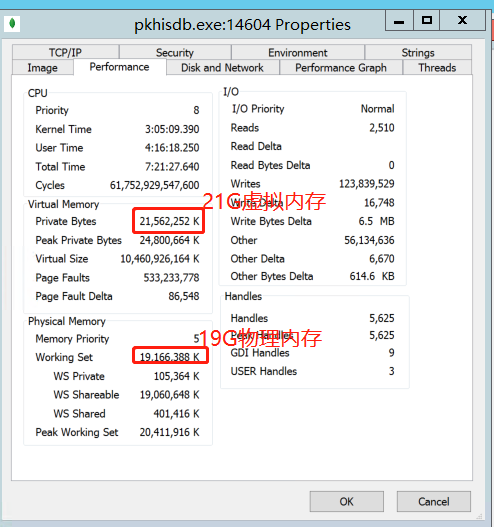
Task: Minimize the Properties window
Action: click(399, 21)
